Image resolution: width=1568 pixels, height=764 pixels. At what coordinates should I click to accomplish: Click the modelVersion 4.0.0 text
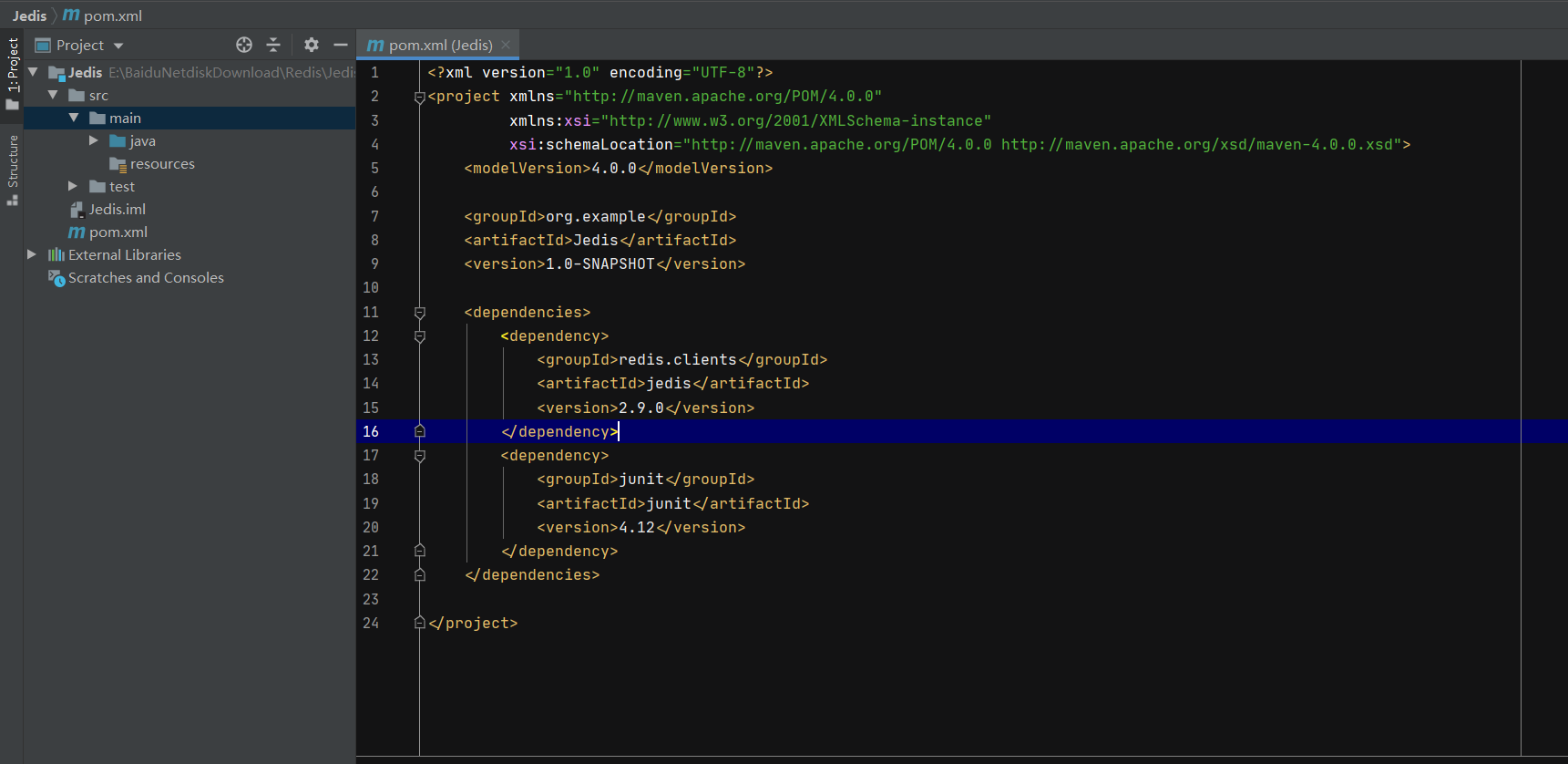click(x=614, y=168)
